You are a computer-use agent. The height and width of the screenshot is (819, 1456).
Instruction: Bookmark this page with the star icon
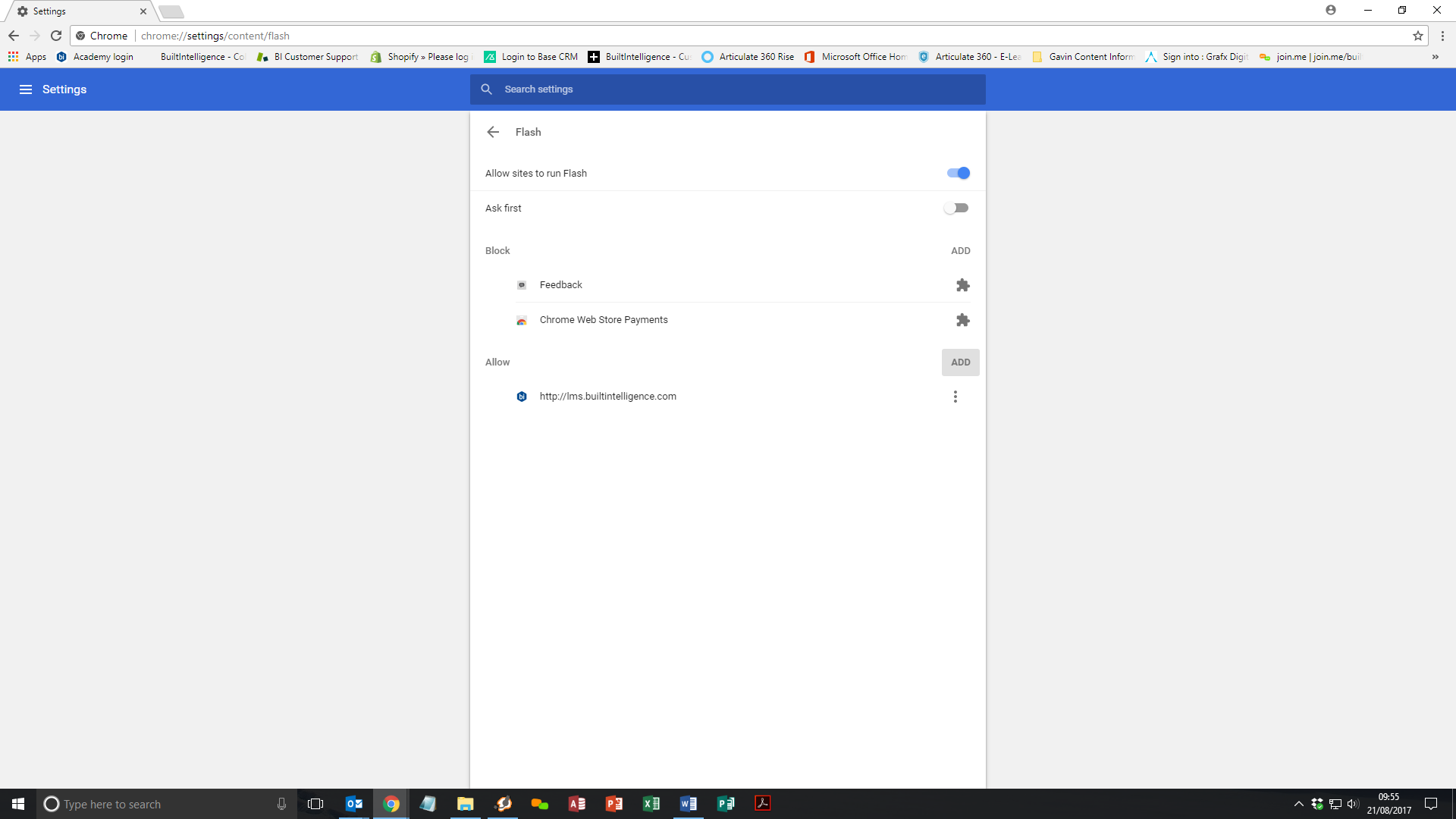point(1417,36)
